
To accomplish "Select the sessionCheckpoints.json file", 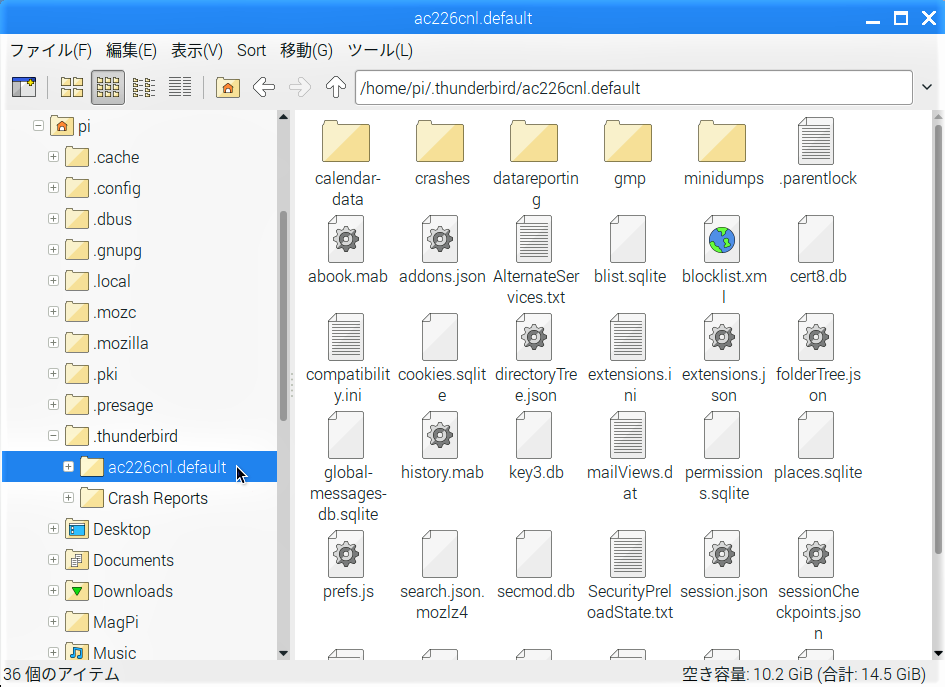I will 817,586.
